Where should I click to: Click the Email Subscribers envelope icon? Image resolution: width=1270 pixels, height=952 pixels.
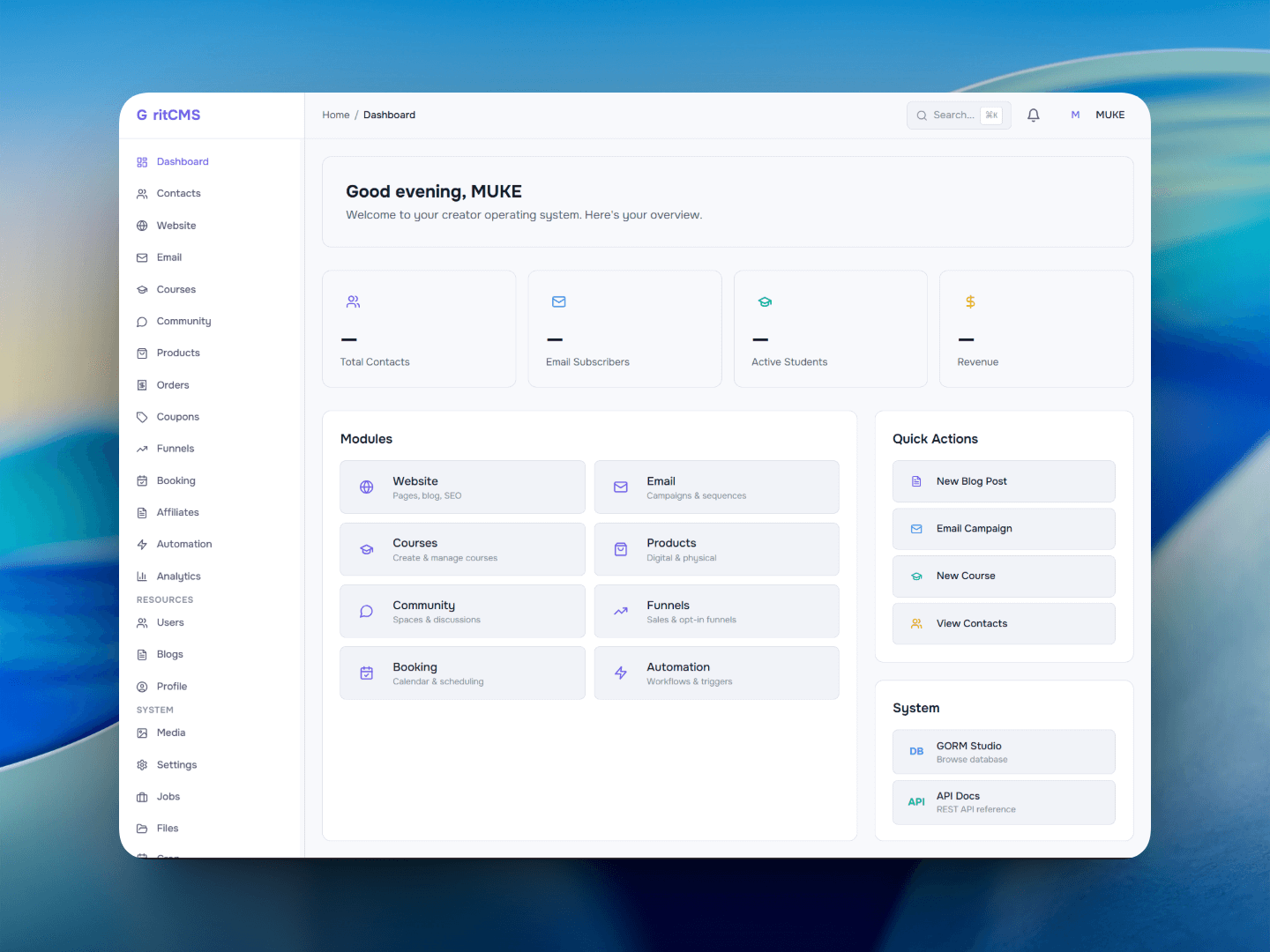558,302
